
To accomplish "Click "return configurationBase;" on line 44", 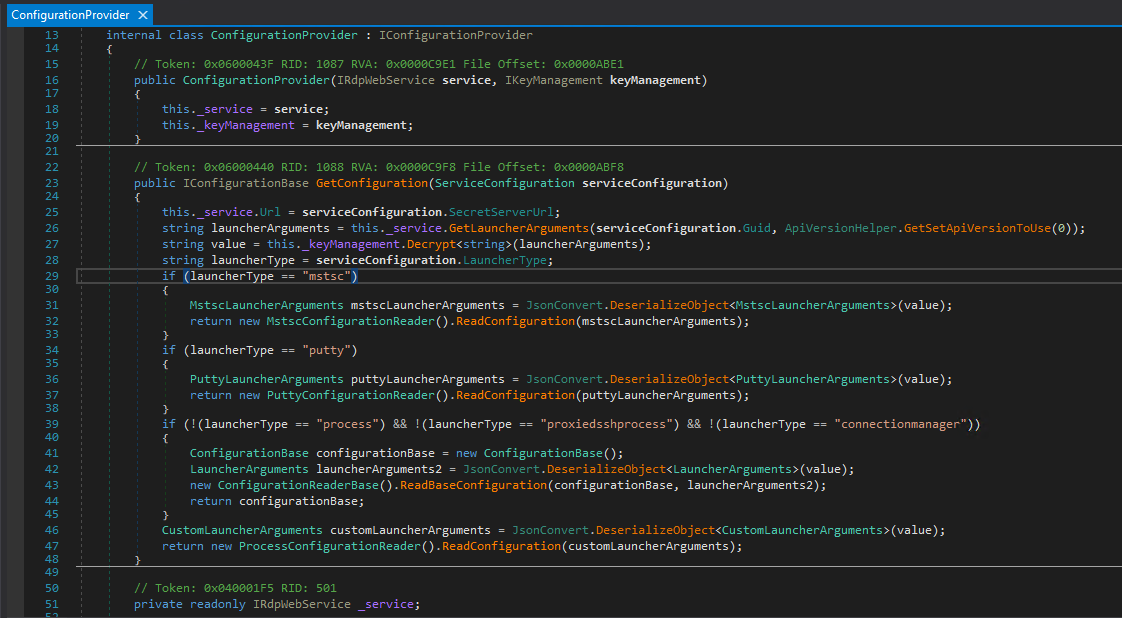I will point(278,501).
